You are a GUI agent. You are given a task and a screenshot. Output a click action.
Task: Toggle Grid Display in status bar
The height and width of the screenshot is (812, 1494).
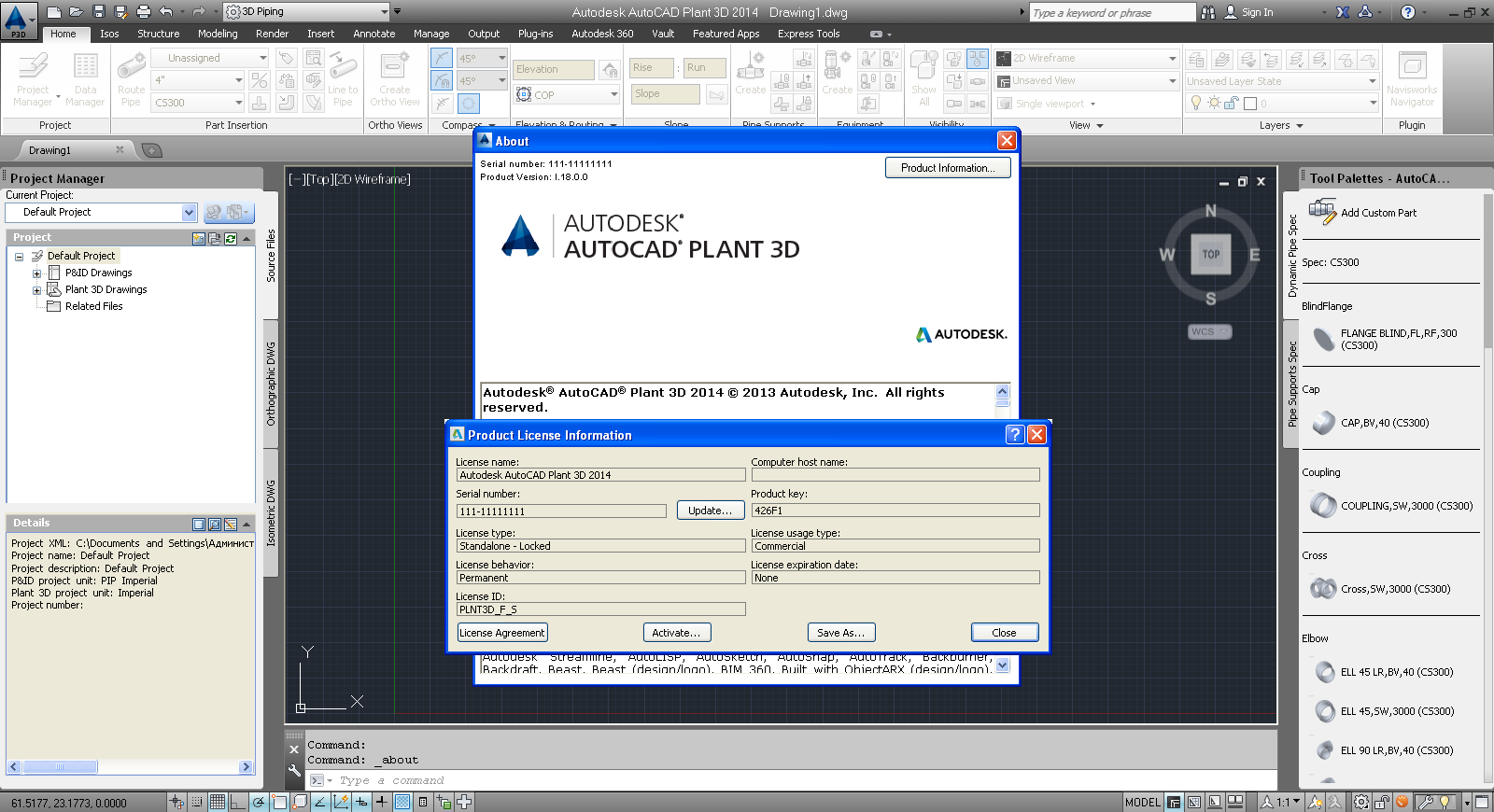click(x=218, y=802)
